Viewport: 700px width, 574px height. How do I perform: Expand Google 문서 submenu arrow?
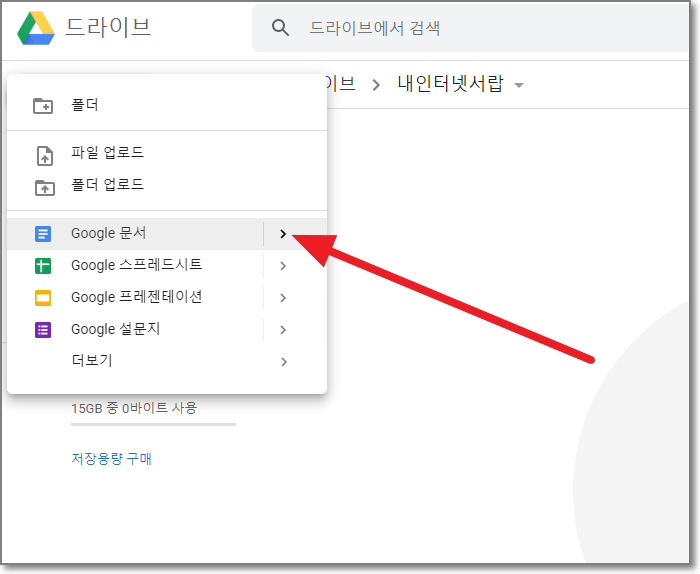[x=283, y=233]
